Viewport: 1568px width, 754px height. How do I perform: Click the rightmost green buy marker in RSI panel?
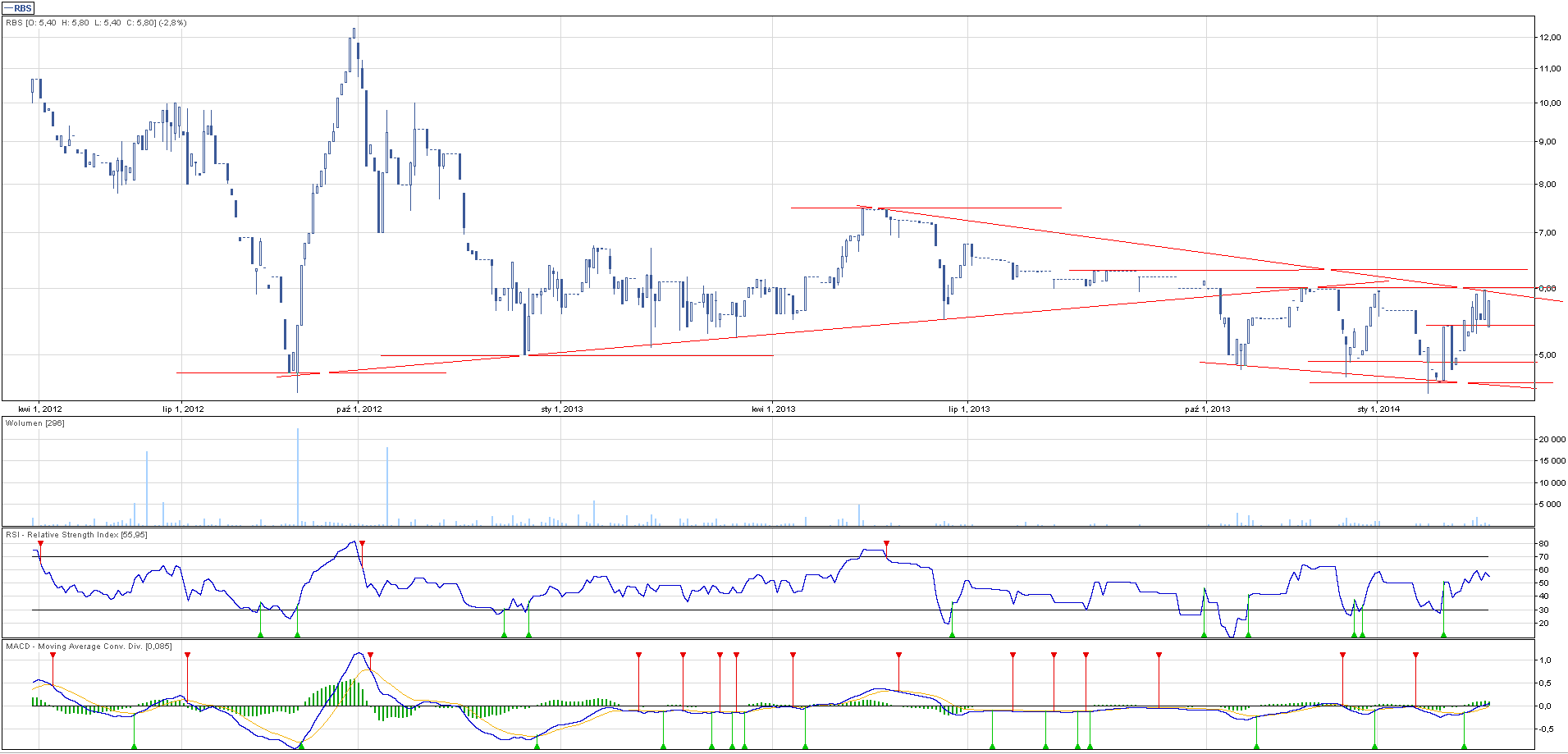[x=1443, y=634]
